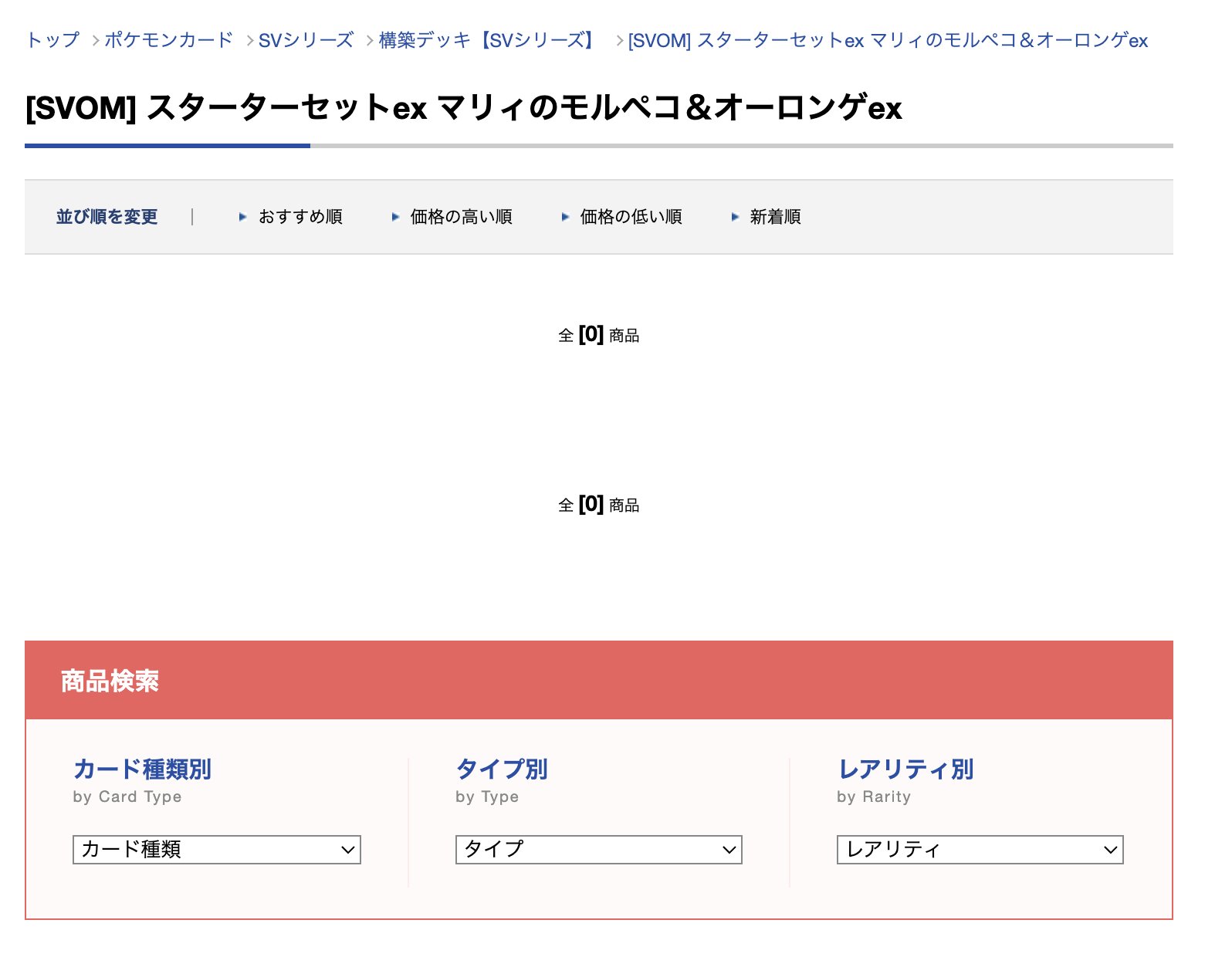
Task: Click the 商品検索 header
Action: (x=110, y=681)
